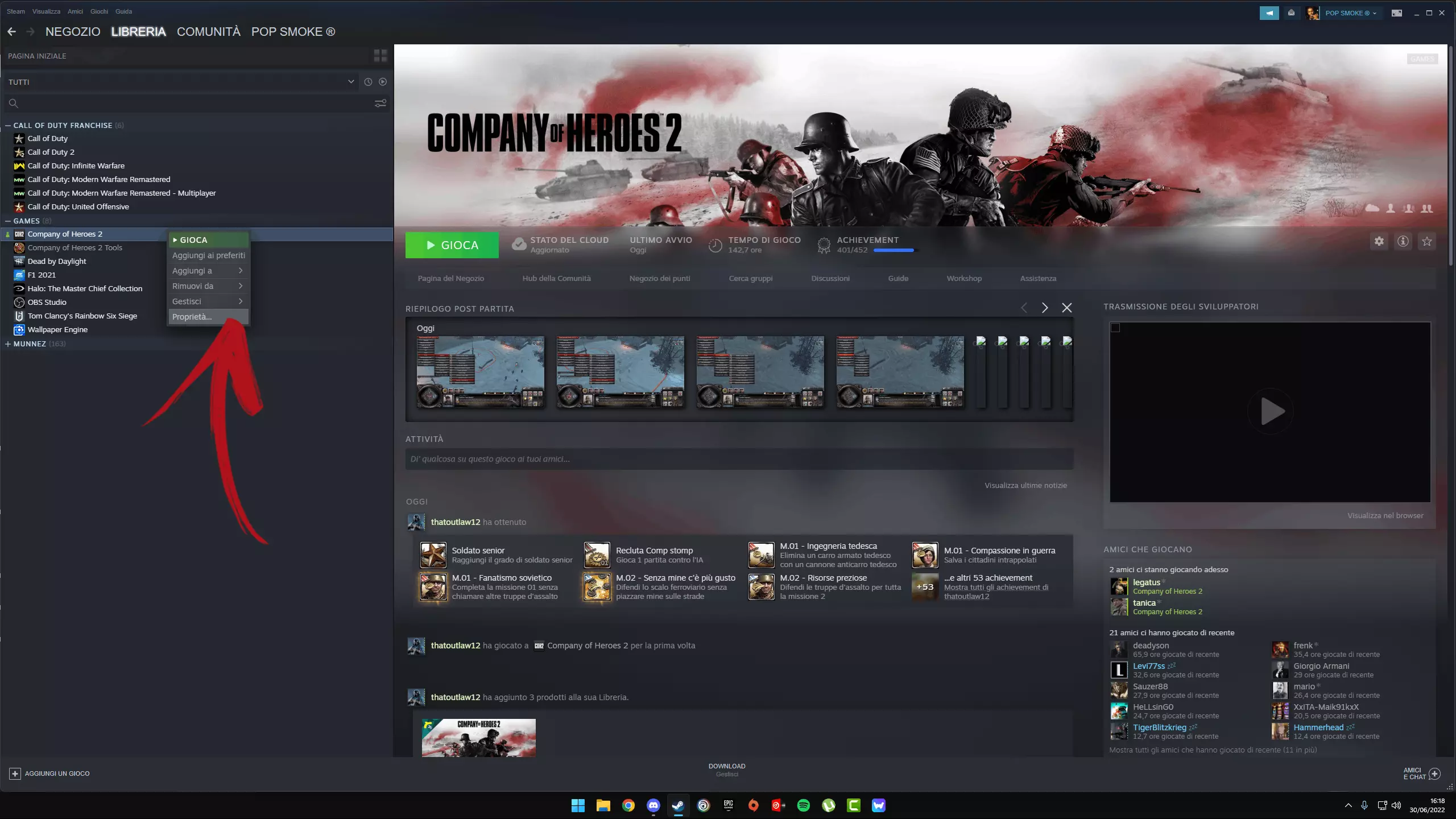
Task: Toggle the ready-to-play filter icon
Action: click(x=383, y=82)
